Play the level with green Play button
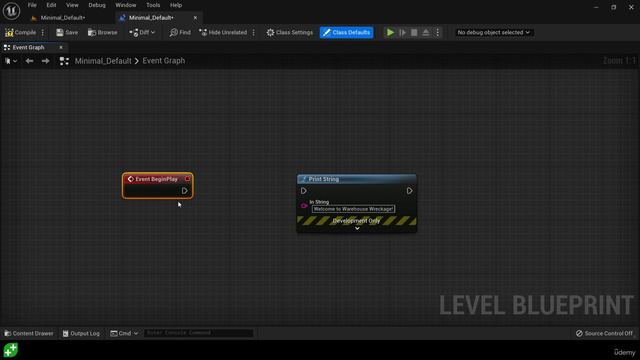 pos(390,32)
